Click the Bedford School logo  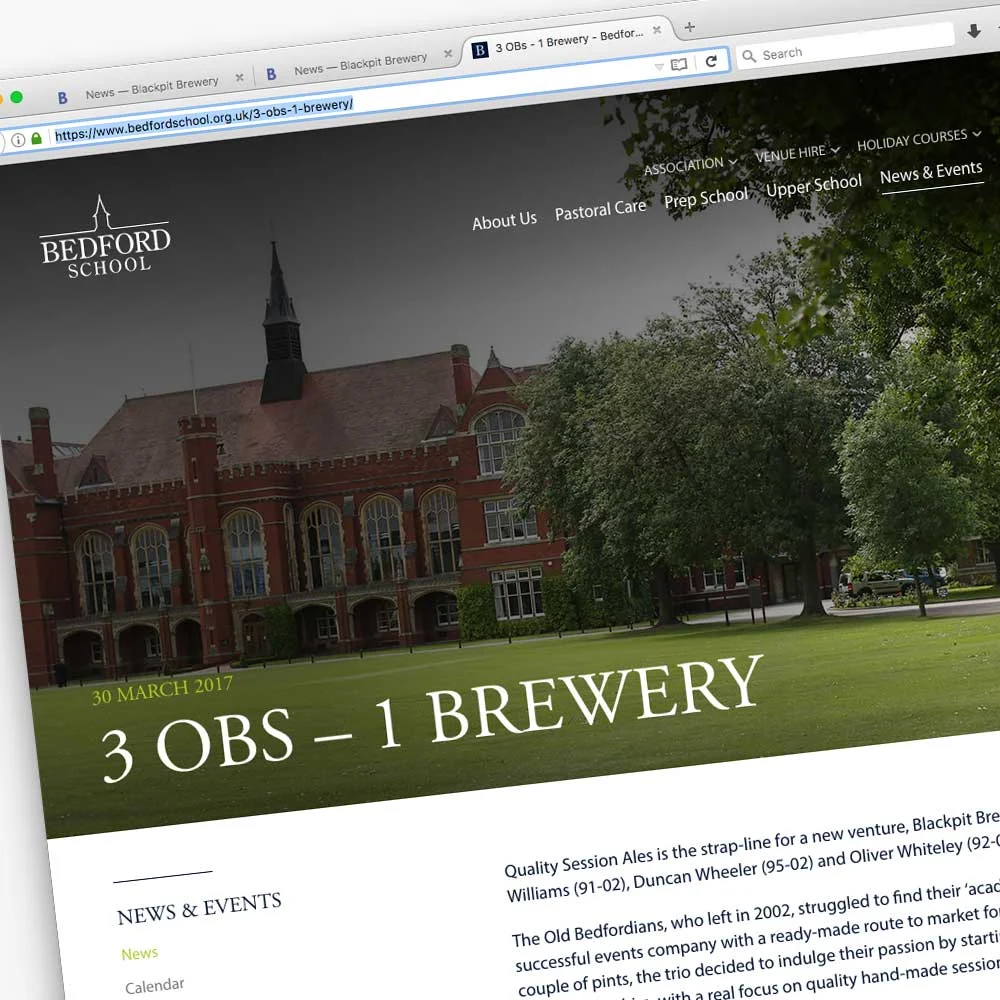pyautogui.click(x=105, y=239)
